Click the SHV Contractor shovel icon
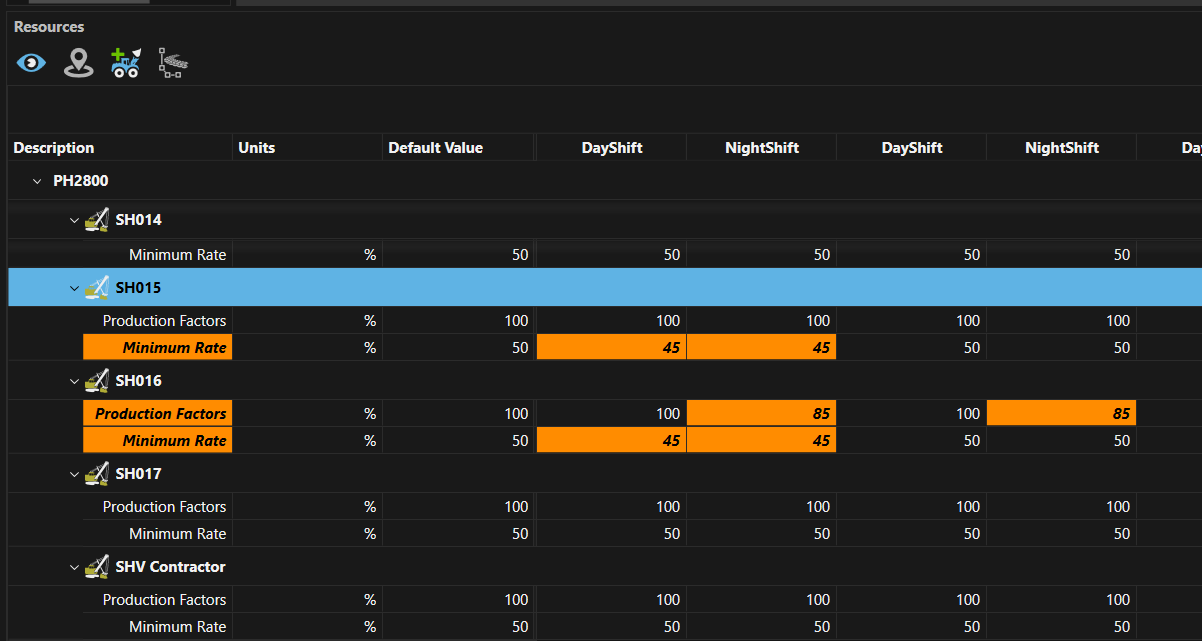1202x641 pixels. click(97, 567)
